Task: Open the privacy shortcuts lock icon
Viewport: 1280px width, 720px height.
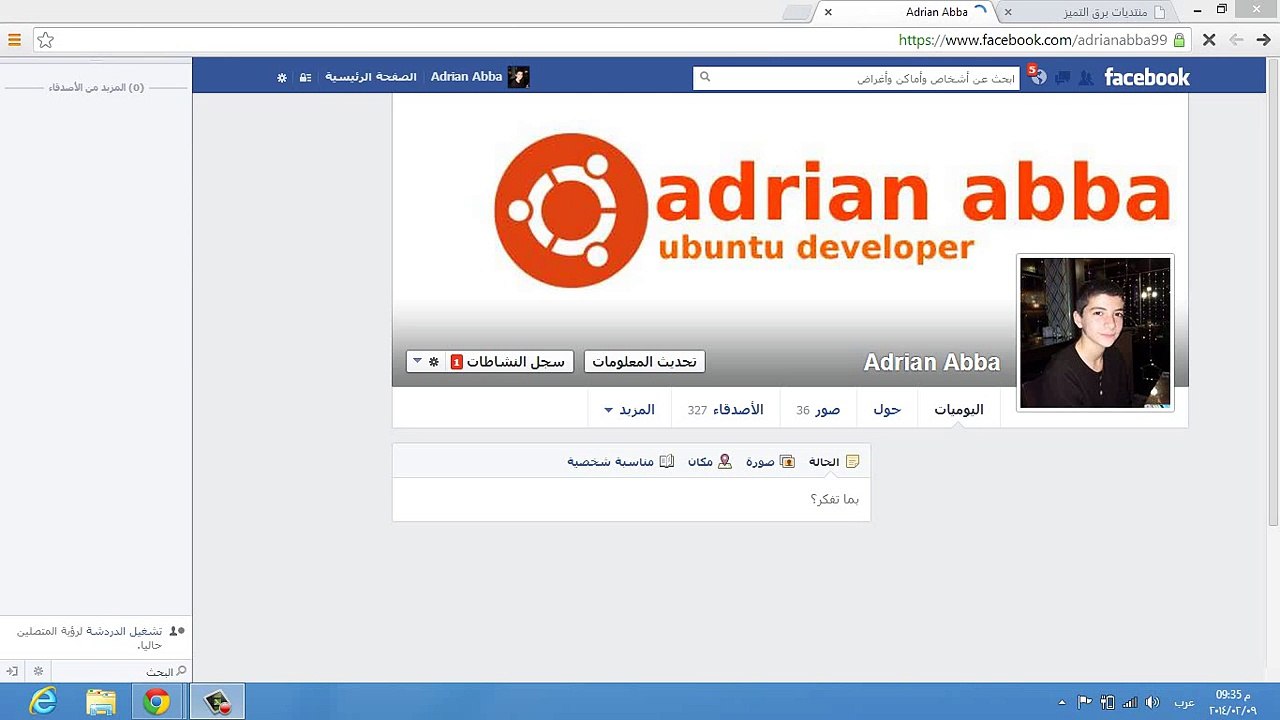Action: [x=305, y=77]
